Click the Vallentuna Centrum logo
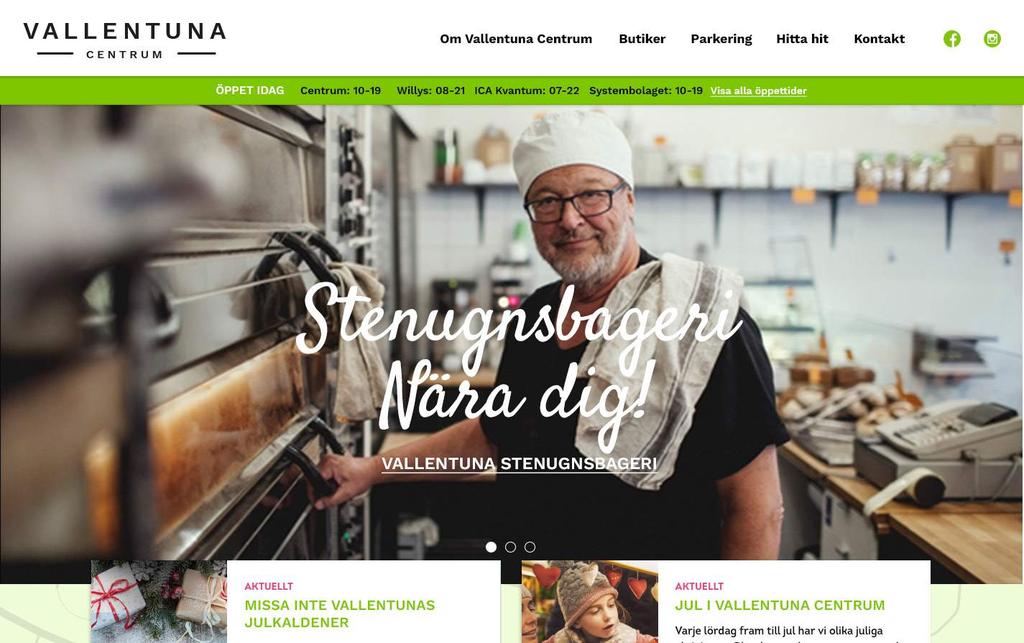This screenshot has height=643, width=1024. pos(125,40)
